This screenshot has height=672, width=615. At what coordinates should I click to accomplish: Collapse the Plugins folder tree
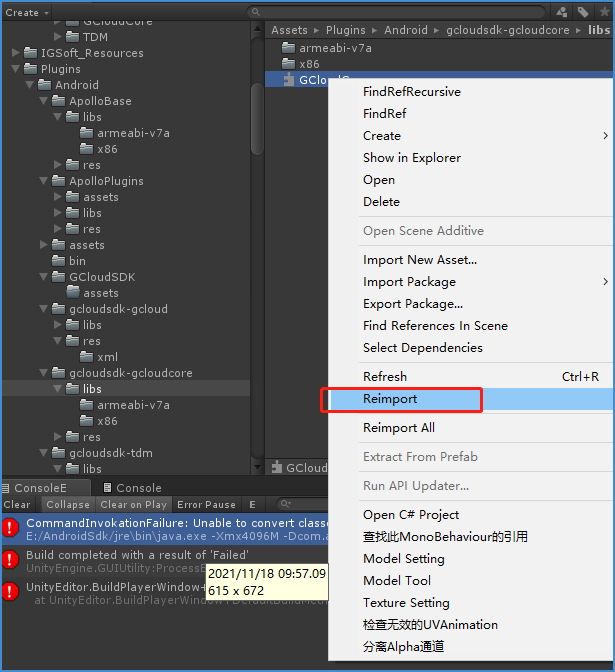pyautogui.click(x=16, y=69)
